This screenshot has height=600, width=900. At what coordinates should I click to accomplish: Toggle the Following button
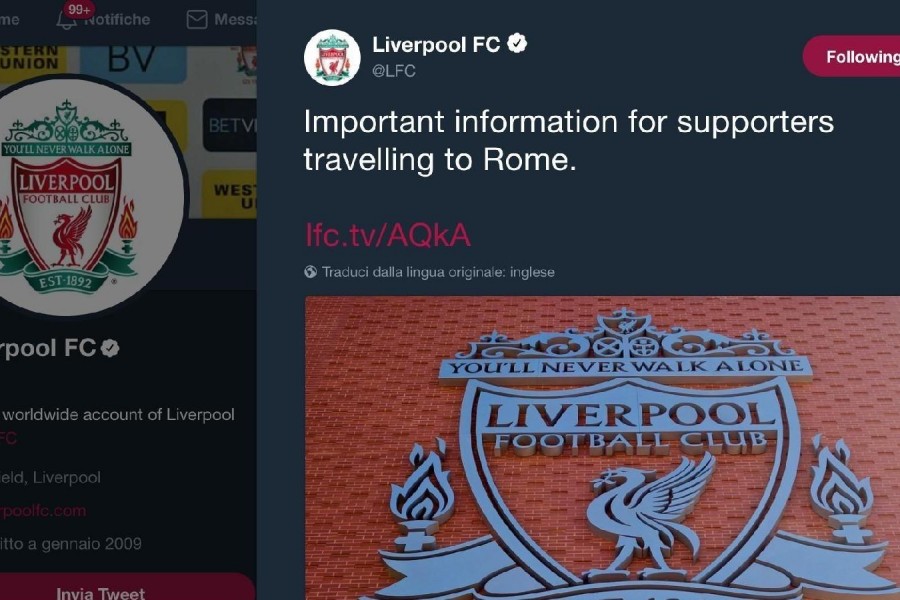pos(852,56)
